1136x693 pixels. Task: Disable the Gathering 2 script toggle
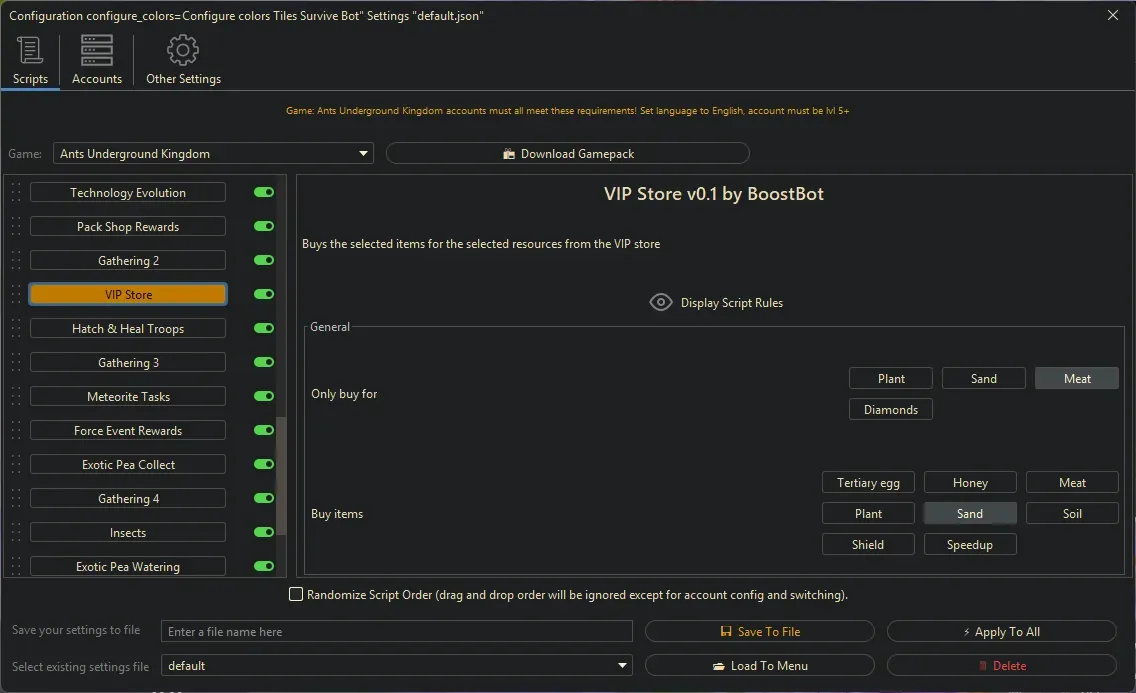264,260
